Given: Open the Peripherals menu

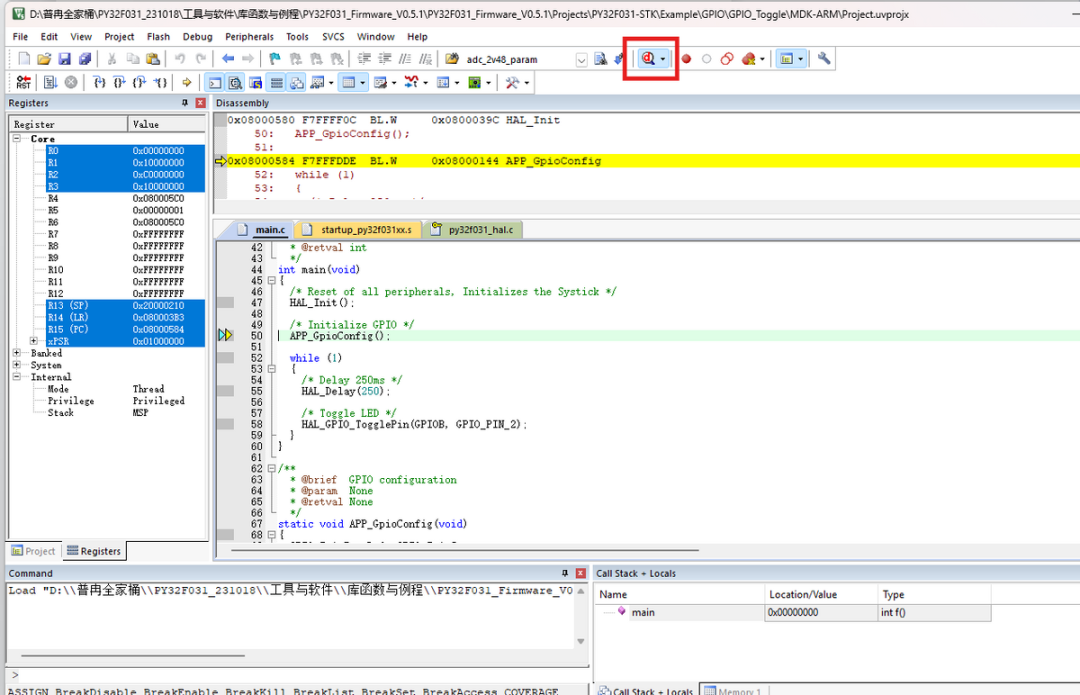Looking at the screenshot, I should pos(249,37).
